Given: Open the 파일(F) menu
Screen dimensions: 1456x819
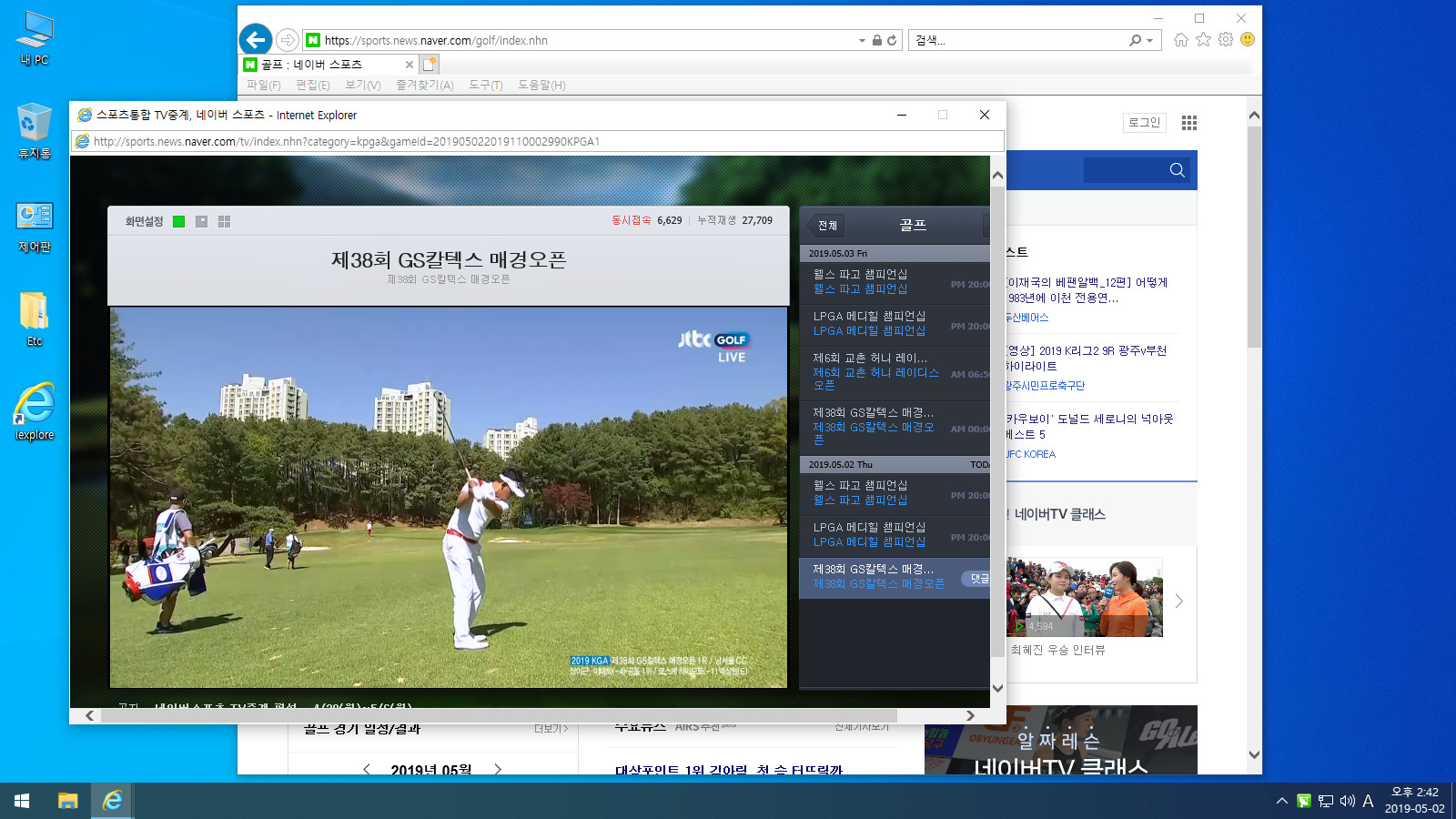Looking at the screenshot, I should tap(264, 85).
